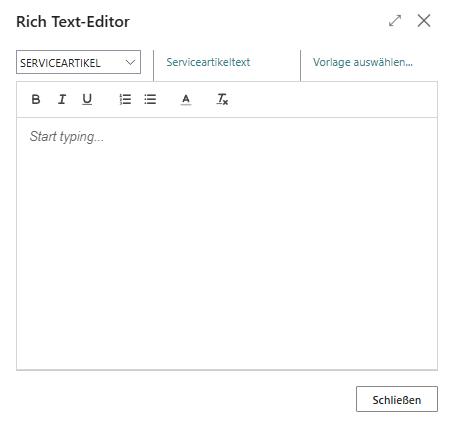Screen dimensions: 453x427
Task: Clear text formatting
Action: pos(222,99)
